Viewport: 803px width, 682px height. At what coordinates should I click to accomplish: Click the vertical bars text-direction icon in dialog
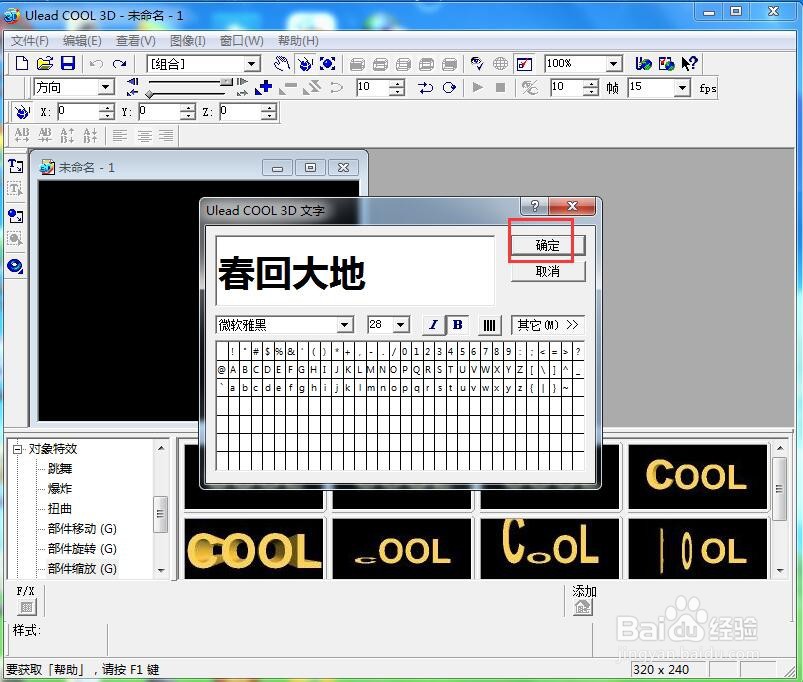point(489,325)
